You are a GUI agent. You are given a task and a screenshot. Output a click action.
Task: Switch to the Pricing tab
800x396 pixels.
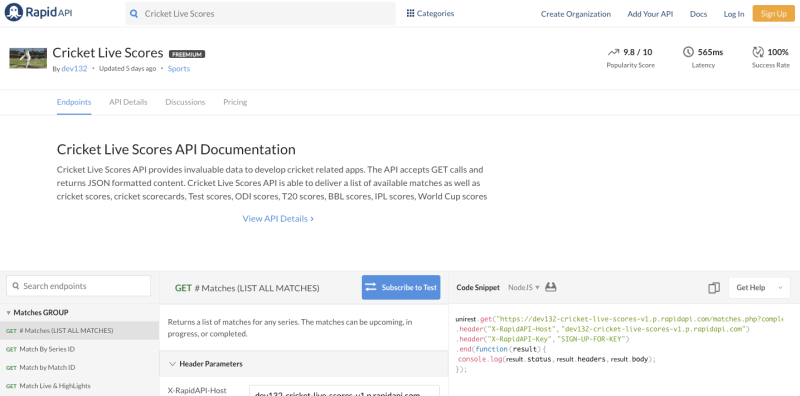point(235,102)
